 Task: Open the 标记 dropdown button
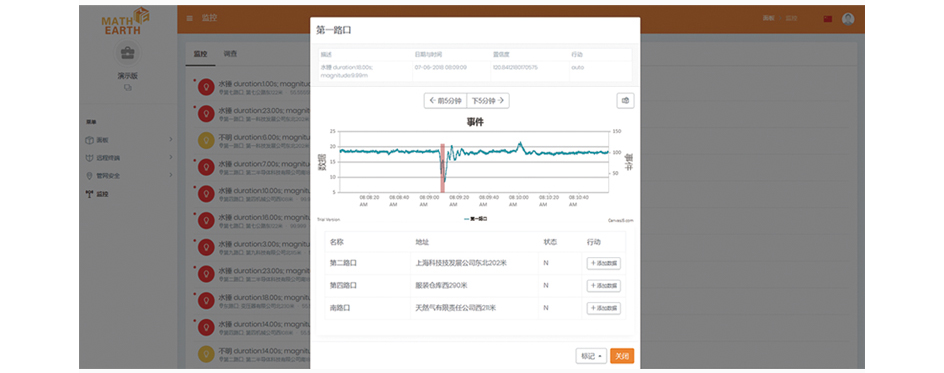[591, 356]
